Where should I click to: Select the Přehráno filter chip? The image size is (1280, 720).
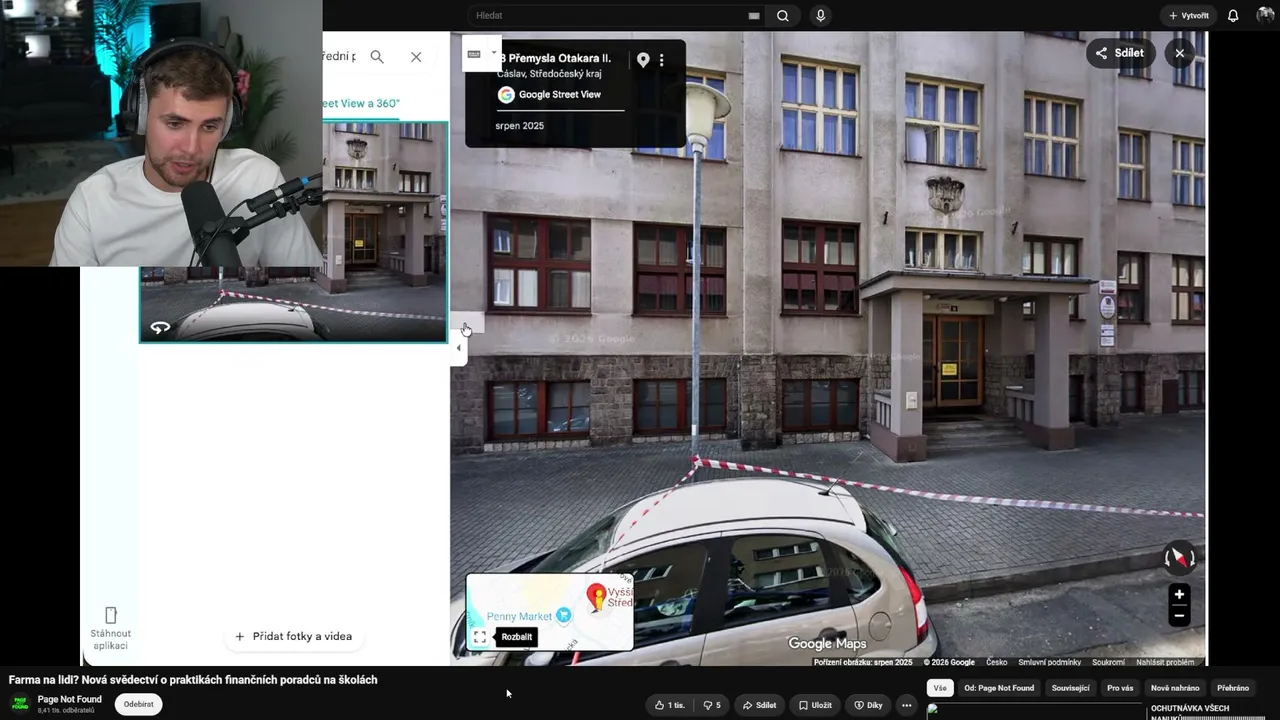point(1233,688)
